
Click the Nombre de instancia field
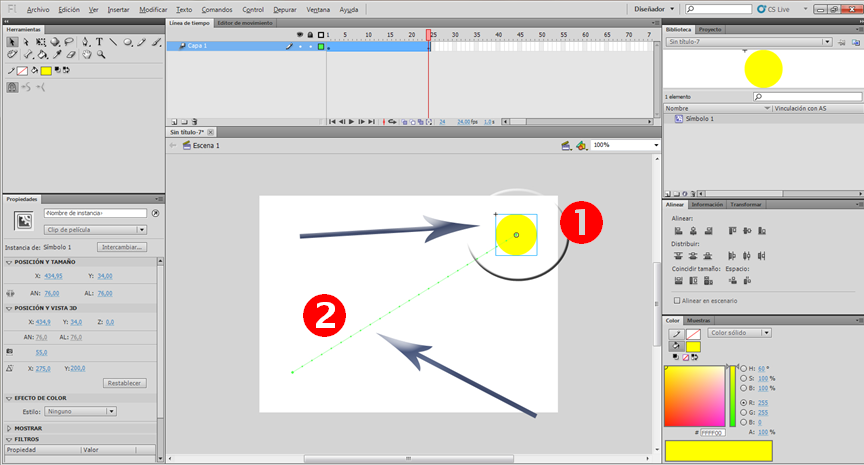tap(95, 213)
